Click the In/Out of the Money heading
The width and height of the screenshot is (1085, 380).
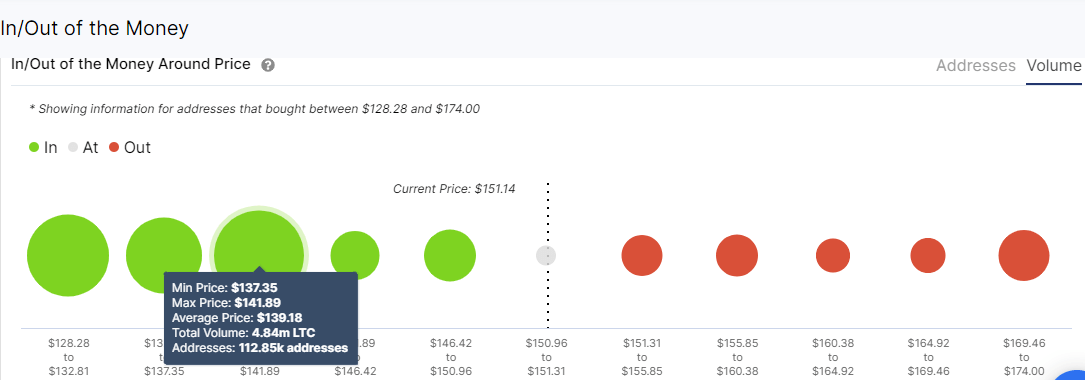(94, 28)
